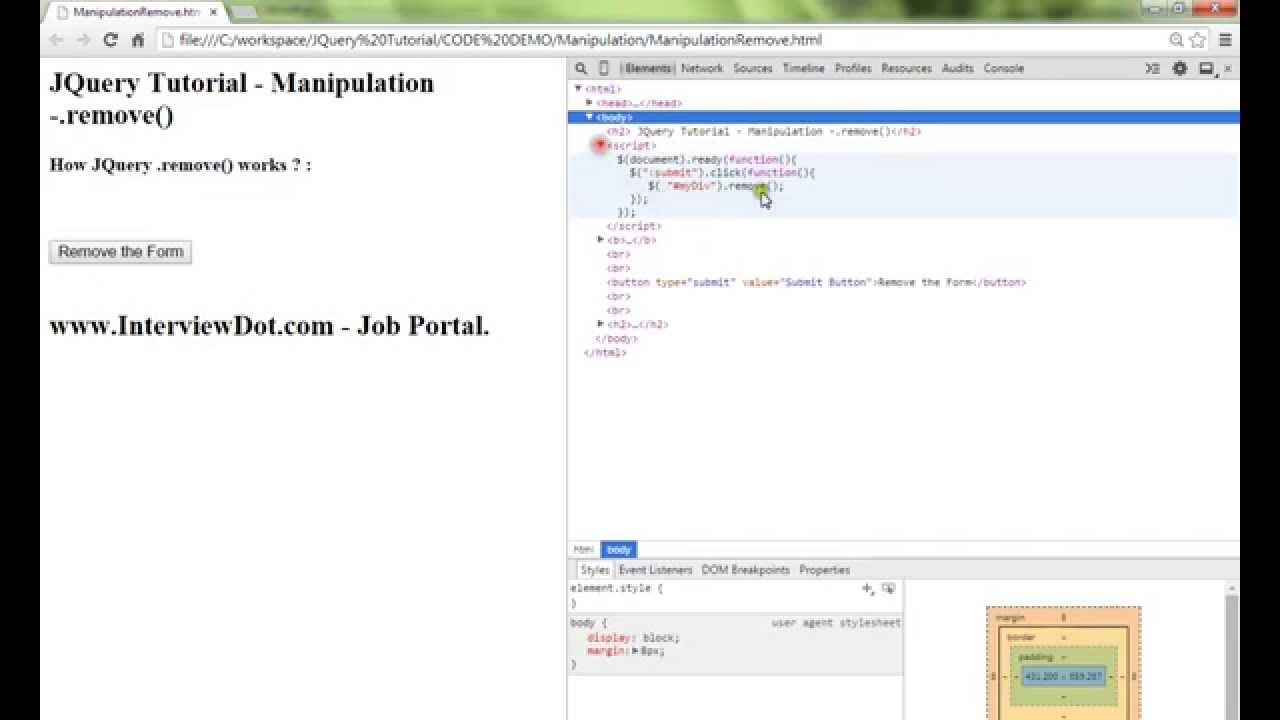The image size is (1280, 720).
Task: Expand the b element node
Action: (x=600, y=240)
